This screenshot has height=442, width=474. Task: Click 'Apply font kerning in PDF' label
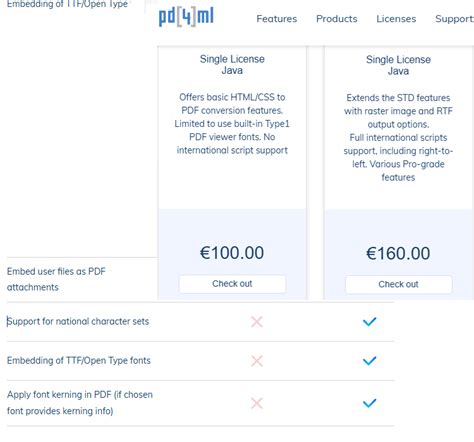(x=80, y=403)
